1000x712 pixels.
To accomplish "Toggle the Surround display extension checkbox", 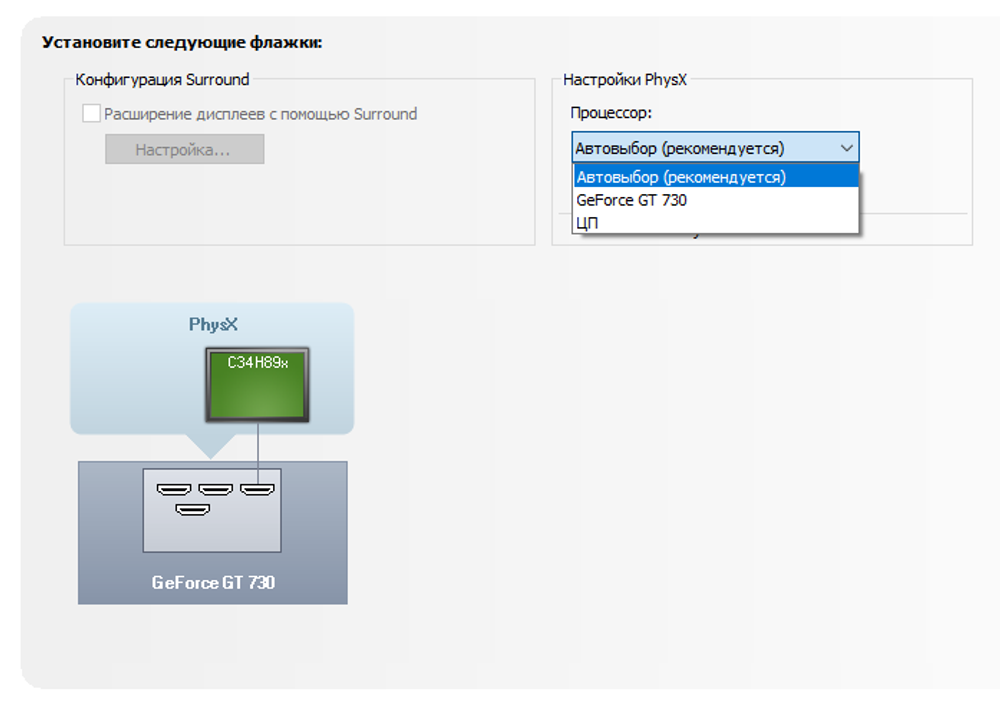I will 91,114.
